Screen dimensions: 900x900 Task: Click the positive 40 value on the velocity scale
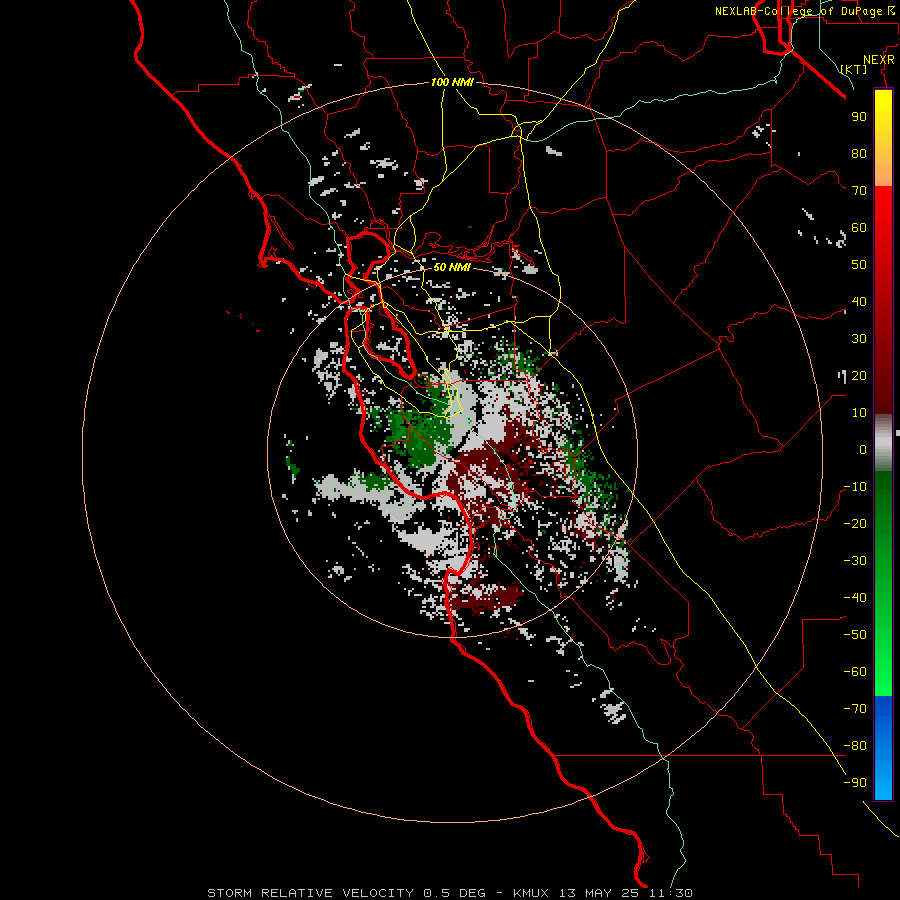tap(859, 301)
